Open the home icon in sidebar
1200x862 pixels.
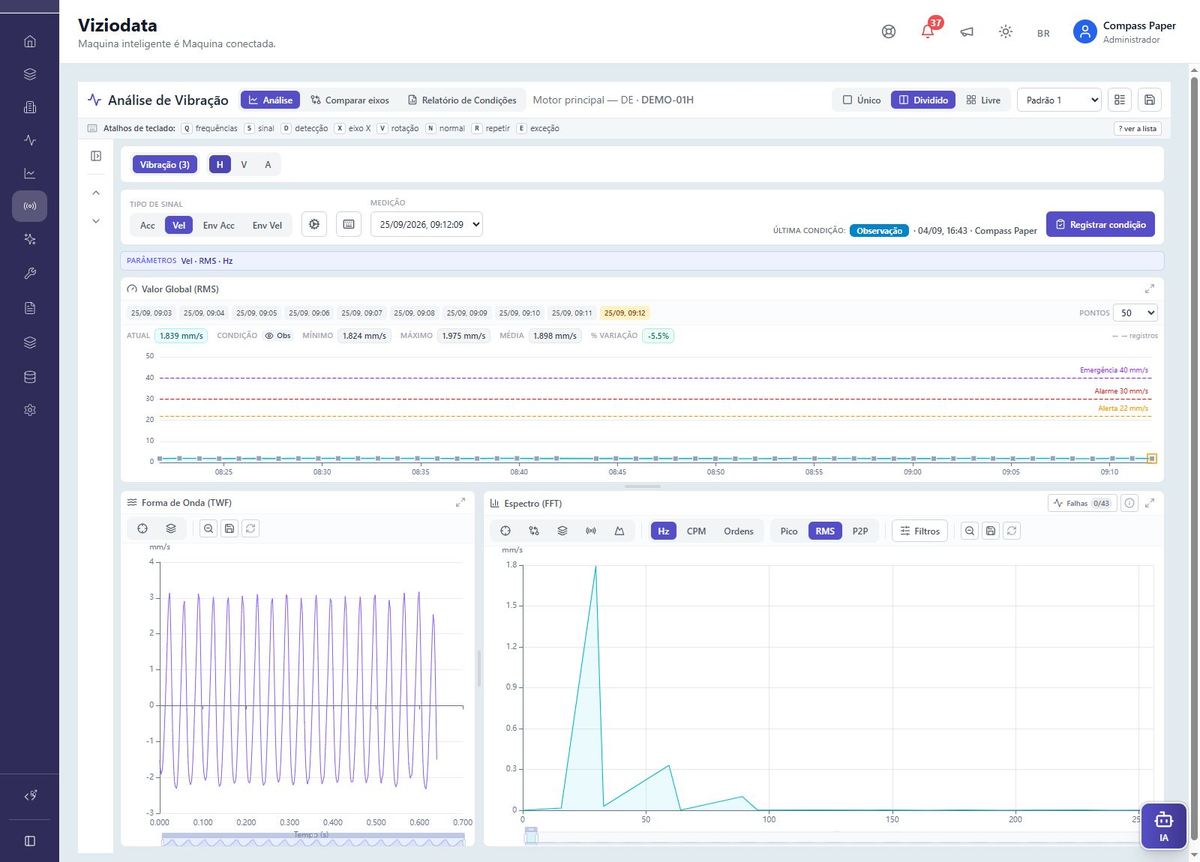coord(30,41)
